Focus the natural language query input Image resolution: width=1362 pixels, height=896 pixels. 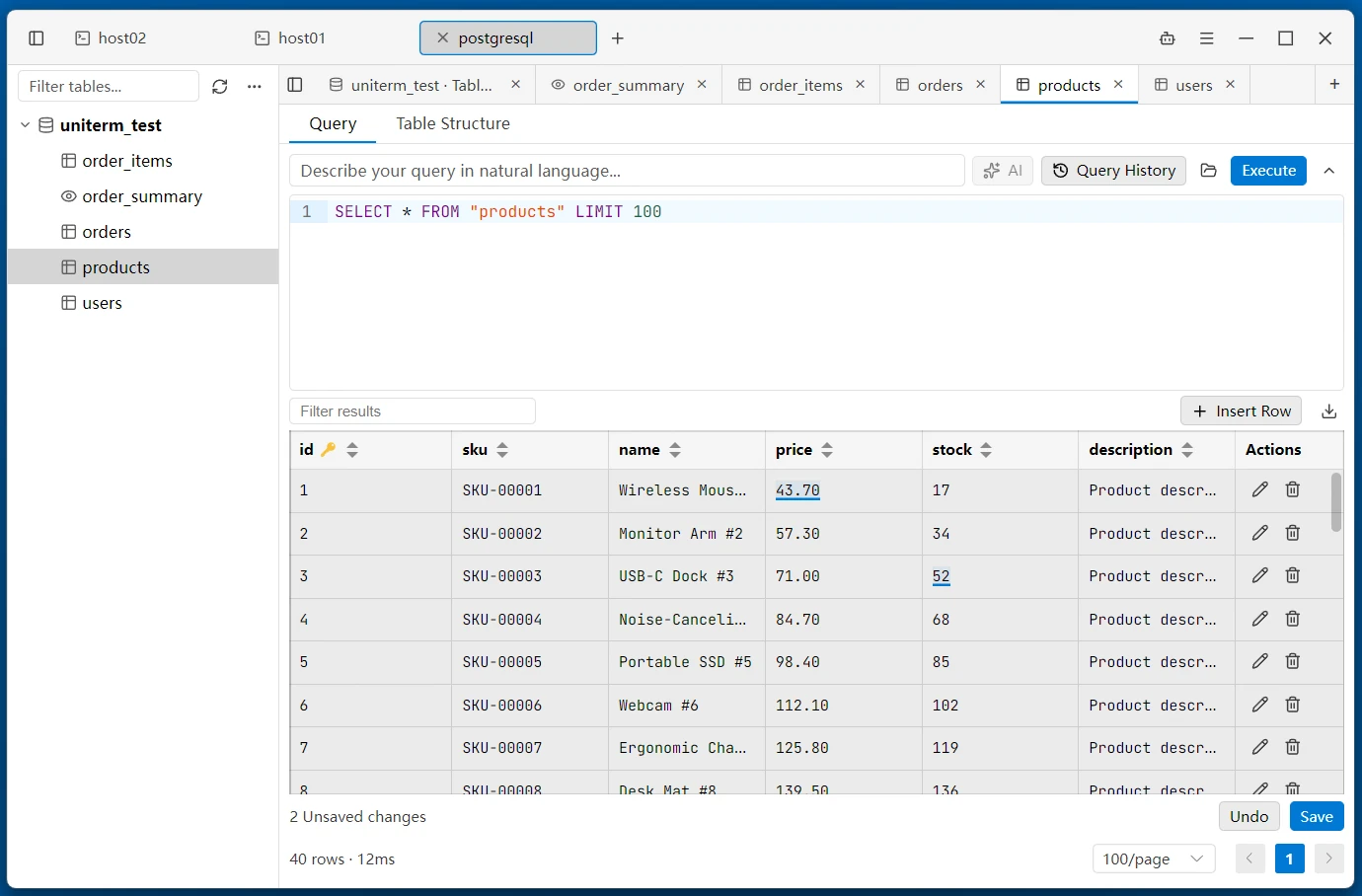[627, 171]
